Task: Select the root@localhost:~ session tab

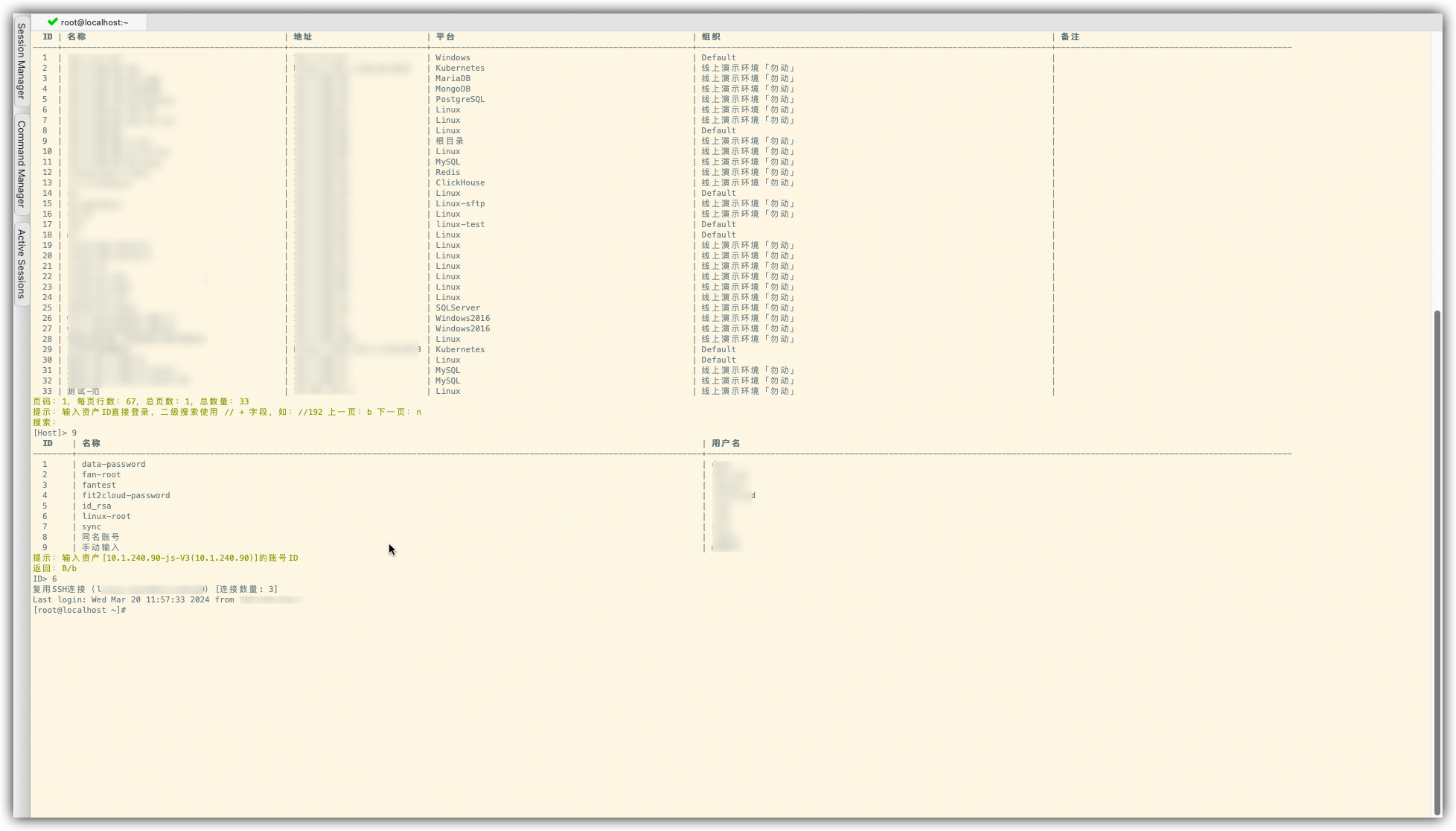Action: [89, 22]
